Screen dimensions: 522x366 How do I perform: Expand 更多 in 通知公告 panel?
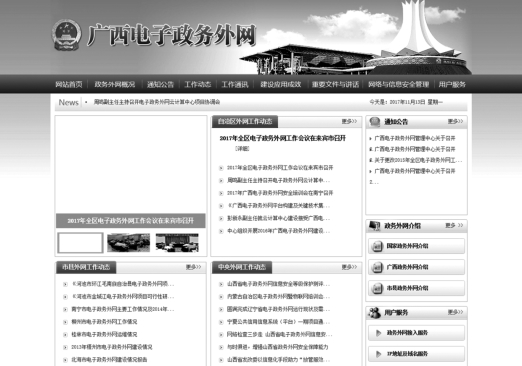tap(455, 122)
